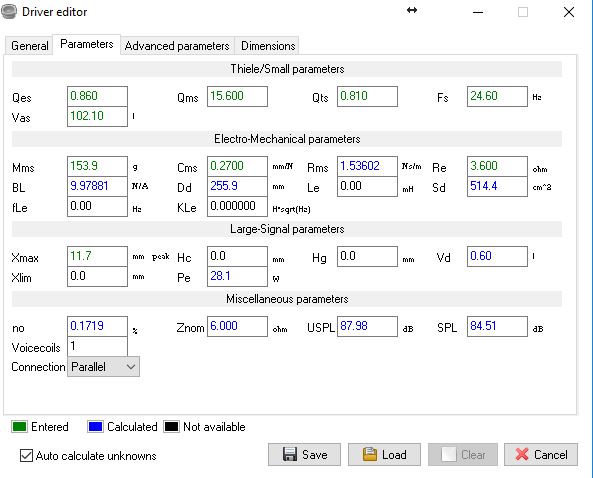The height and width of the screenshot is (478, 593).
Task: Select the Xmax input field
Action: click(x=97, y=256)
